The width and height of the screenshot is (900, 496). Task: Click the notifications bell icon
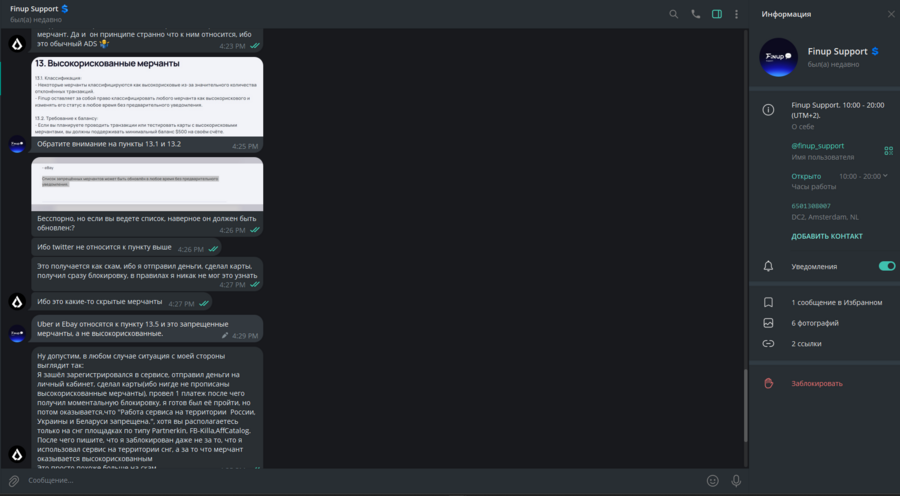(768, 266)
